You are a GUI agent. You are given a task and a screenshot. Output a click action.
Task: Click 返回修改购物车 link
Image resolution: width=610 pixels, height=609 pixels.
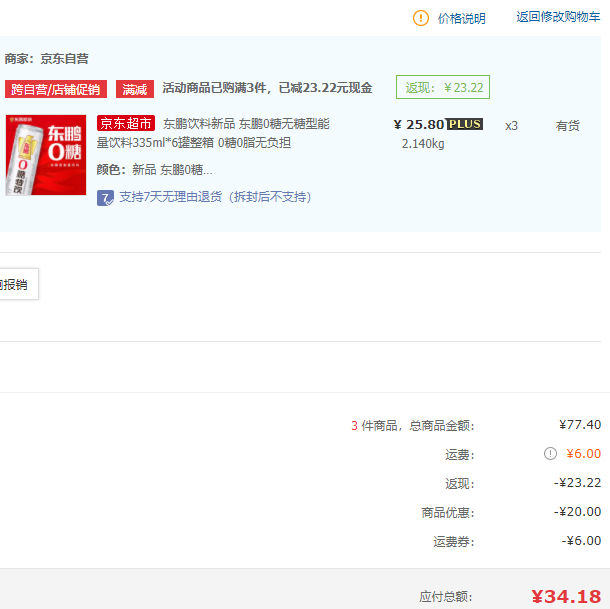tap(558, 17)
